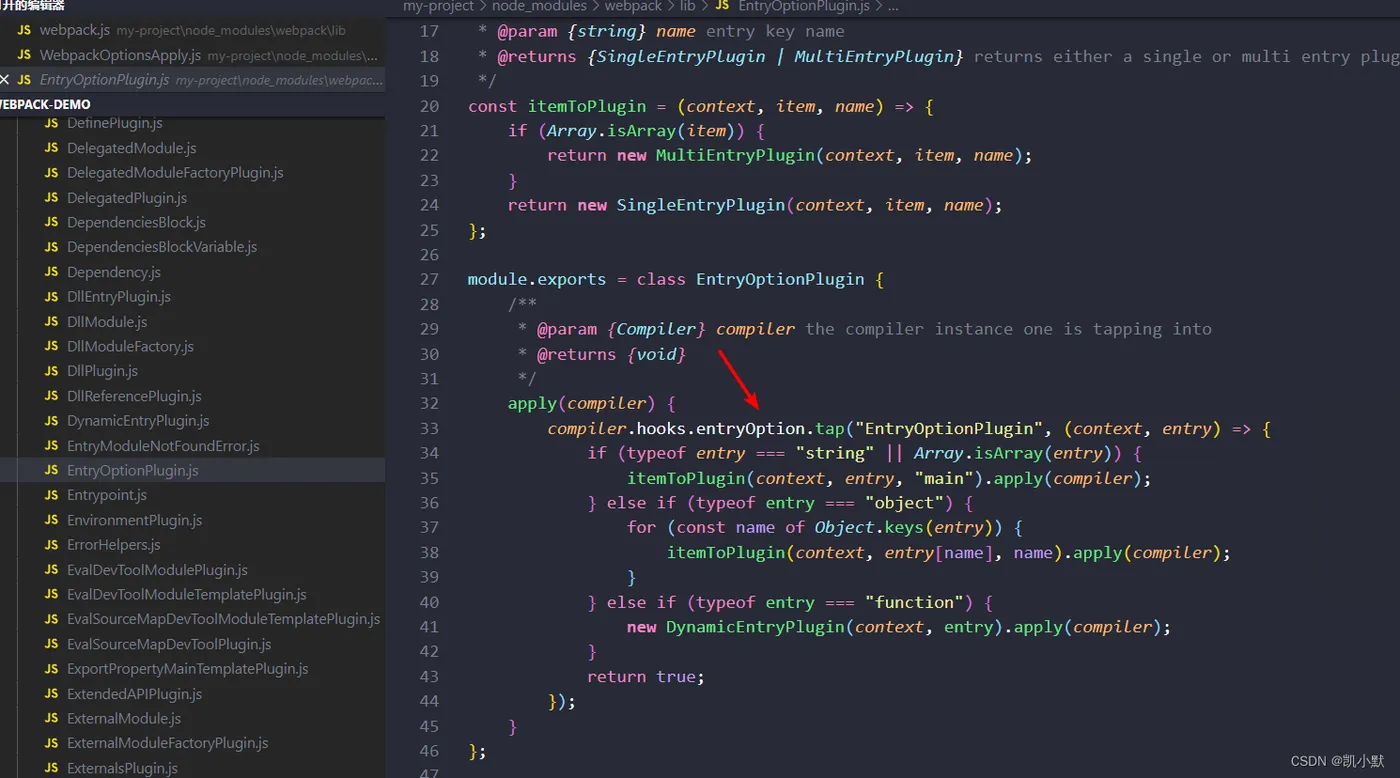Collapse the WEBPACK-DEMO explorer section
Viewport: 1400px width, 778px height.
(x=192, y=104)
